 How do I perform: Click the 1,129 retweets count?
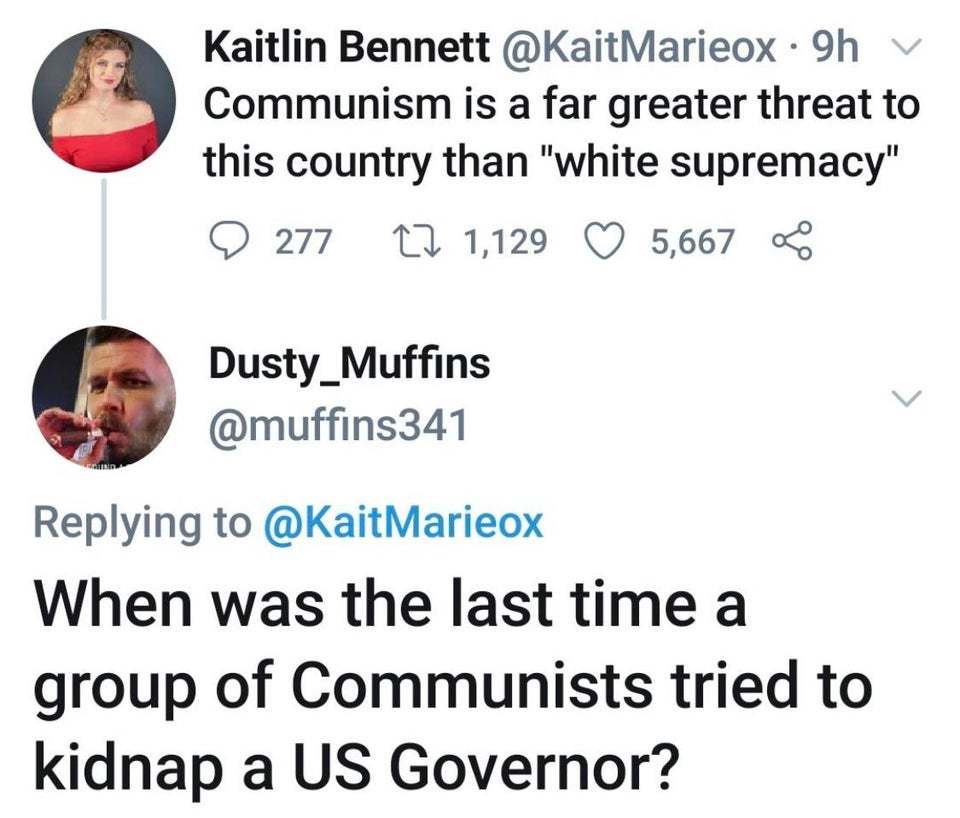506,241
